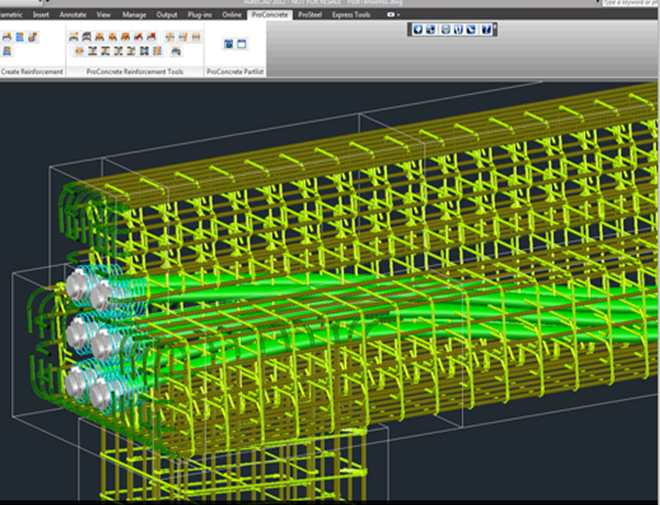Click first icon in Create Reinforcement panel top row
The image size is (660, 505).
coord(7,37)
